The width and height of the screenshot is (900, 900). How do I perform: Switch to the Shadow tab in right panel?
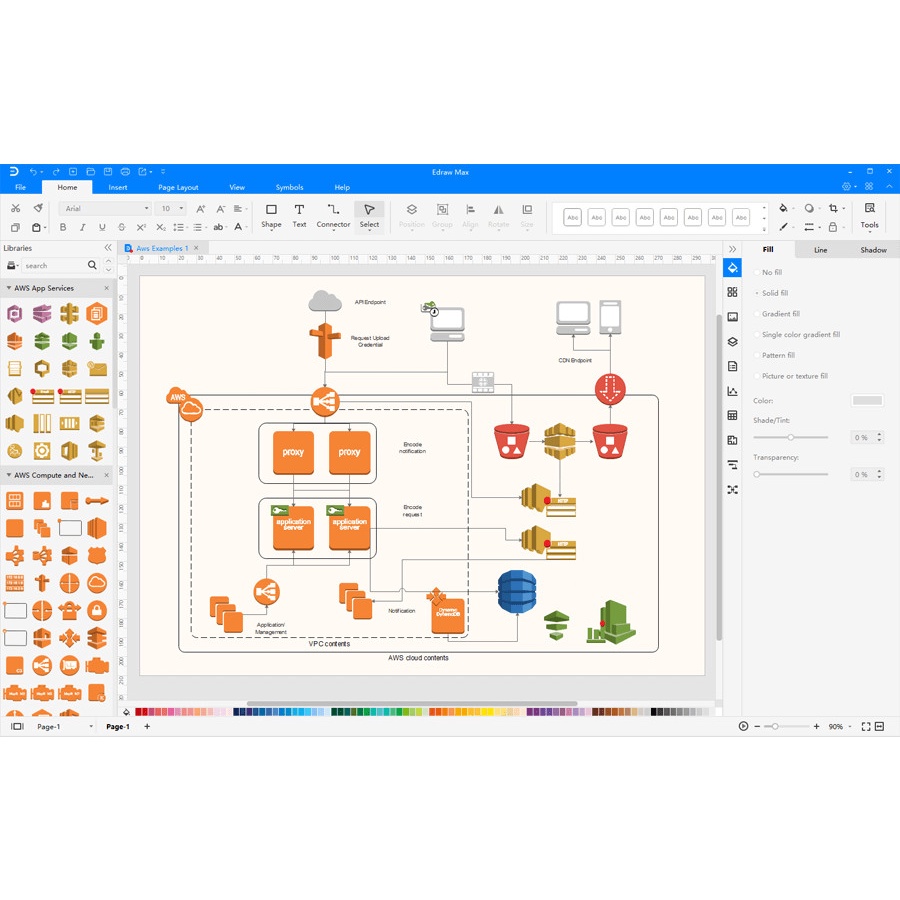pyautogui.click(x=873, y=250)
